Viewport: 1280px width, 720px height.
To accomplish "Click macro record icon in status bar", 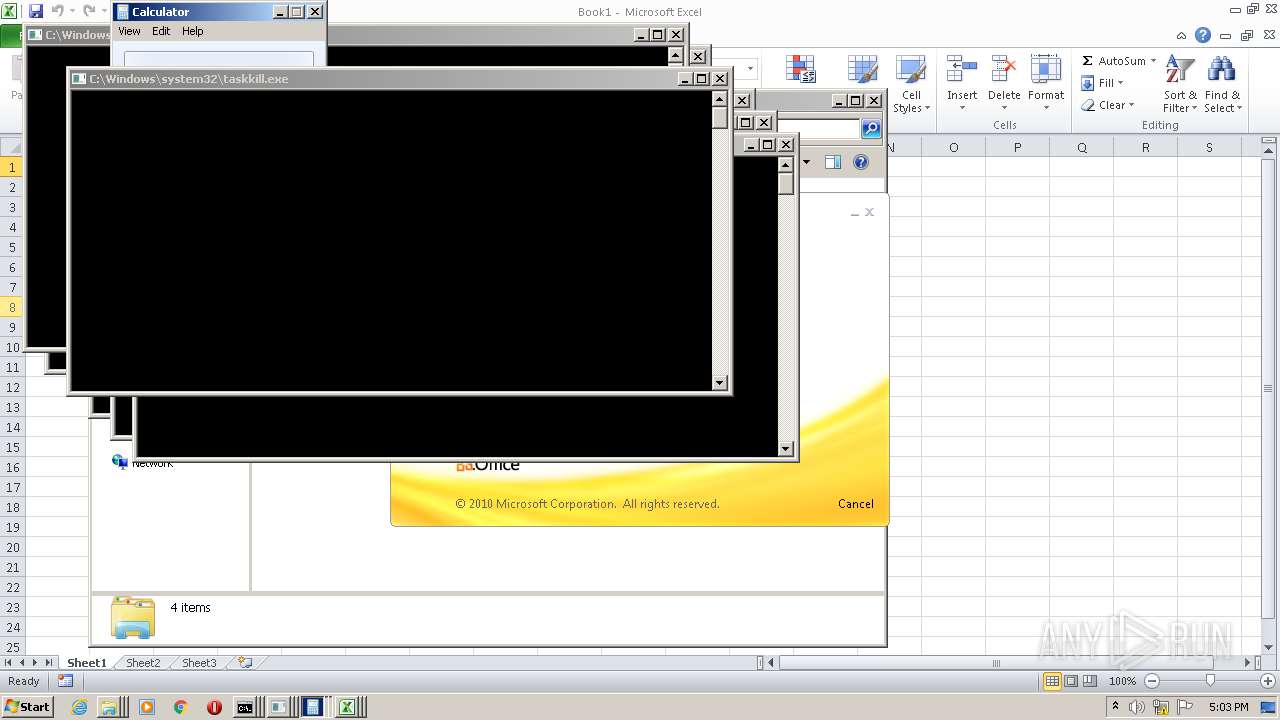I will pyautogui.click(x=65, y=681).
